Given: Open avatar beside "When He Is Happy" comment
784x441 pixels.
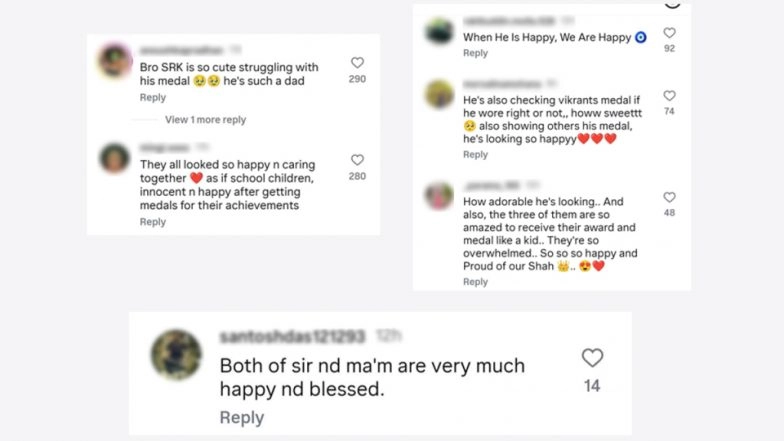Looking at the screenshot, I should click(x=439, y=32).
